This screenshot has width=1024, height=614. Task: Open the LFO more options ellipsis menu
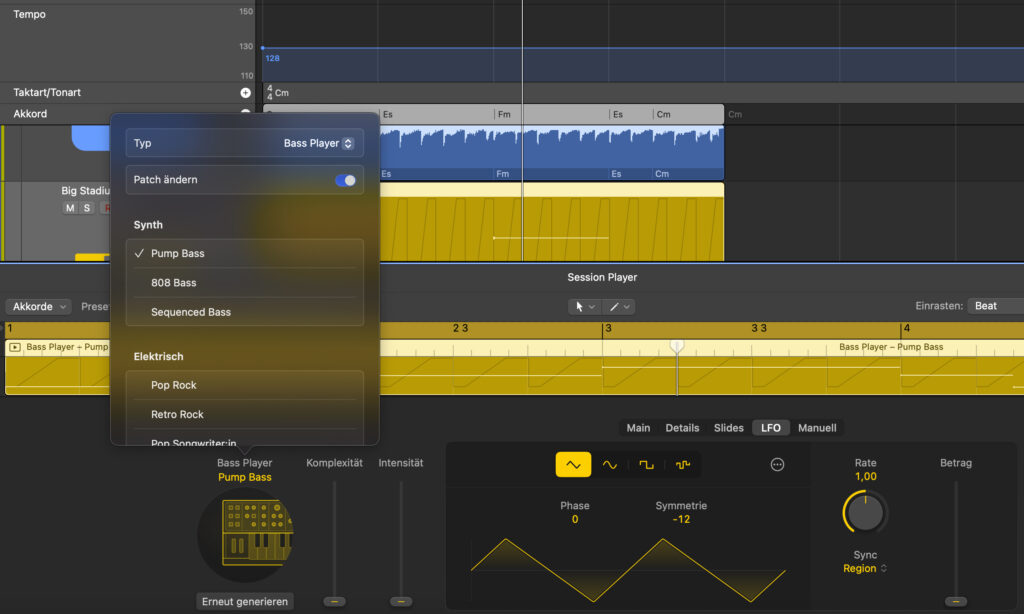click(778, 465)
